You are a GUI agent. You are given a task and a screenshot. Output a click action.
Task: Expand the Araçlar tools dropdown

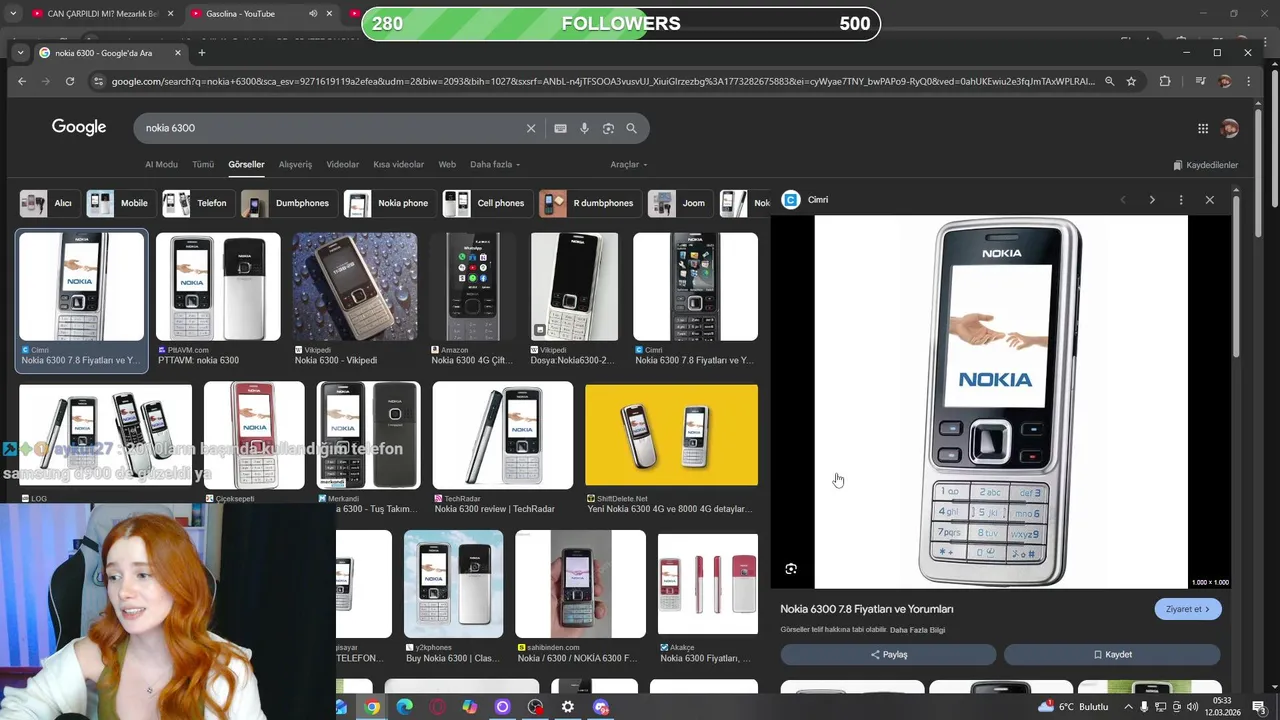(x=629, y=164)
